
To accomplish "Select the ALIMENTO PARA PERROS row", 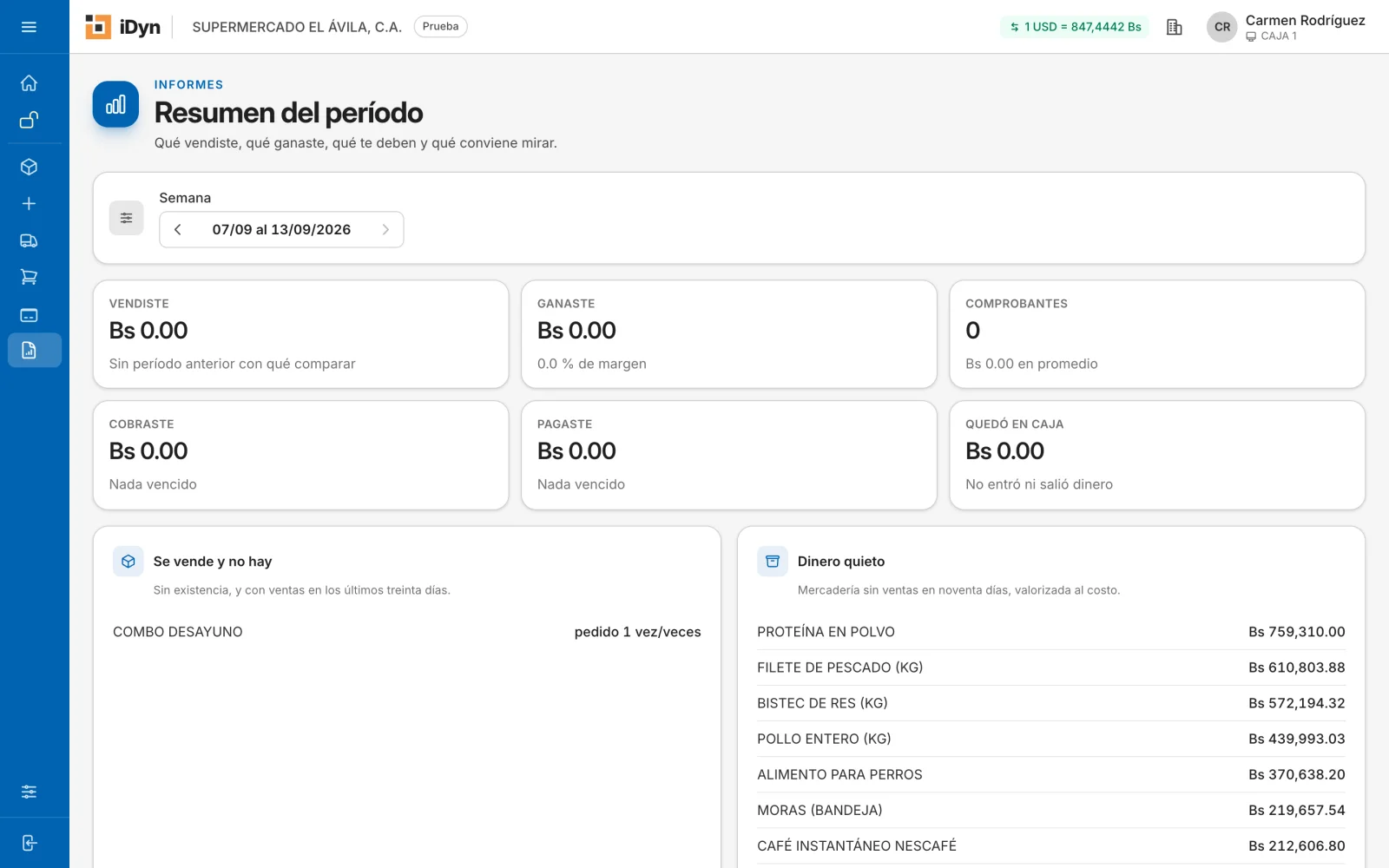I will [x=1051, y=774].
